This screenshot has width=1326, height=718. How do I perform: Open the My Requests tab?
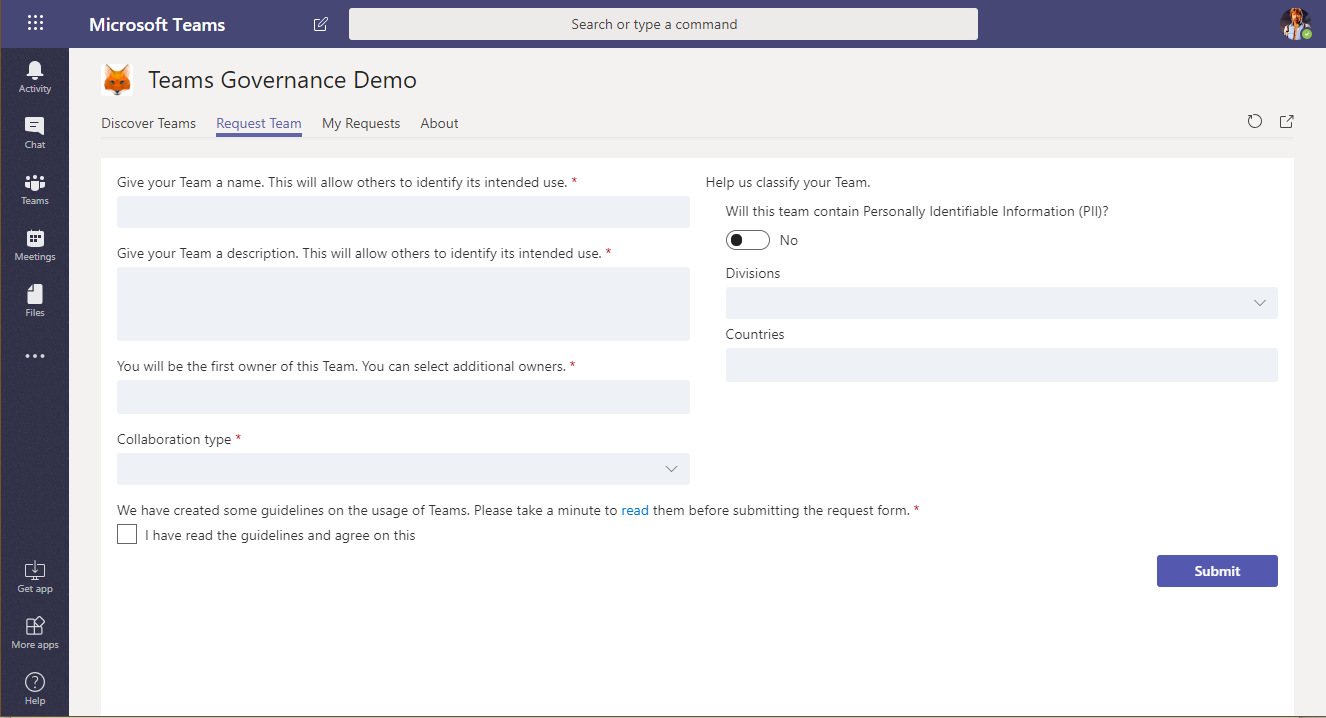coord(361,123)
